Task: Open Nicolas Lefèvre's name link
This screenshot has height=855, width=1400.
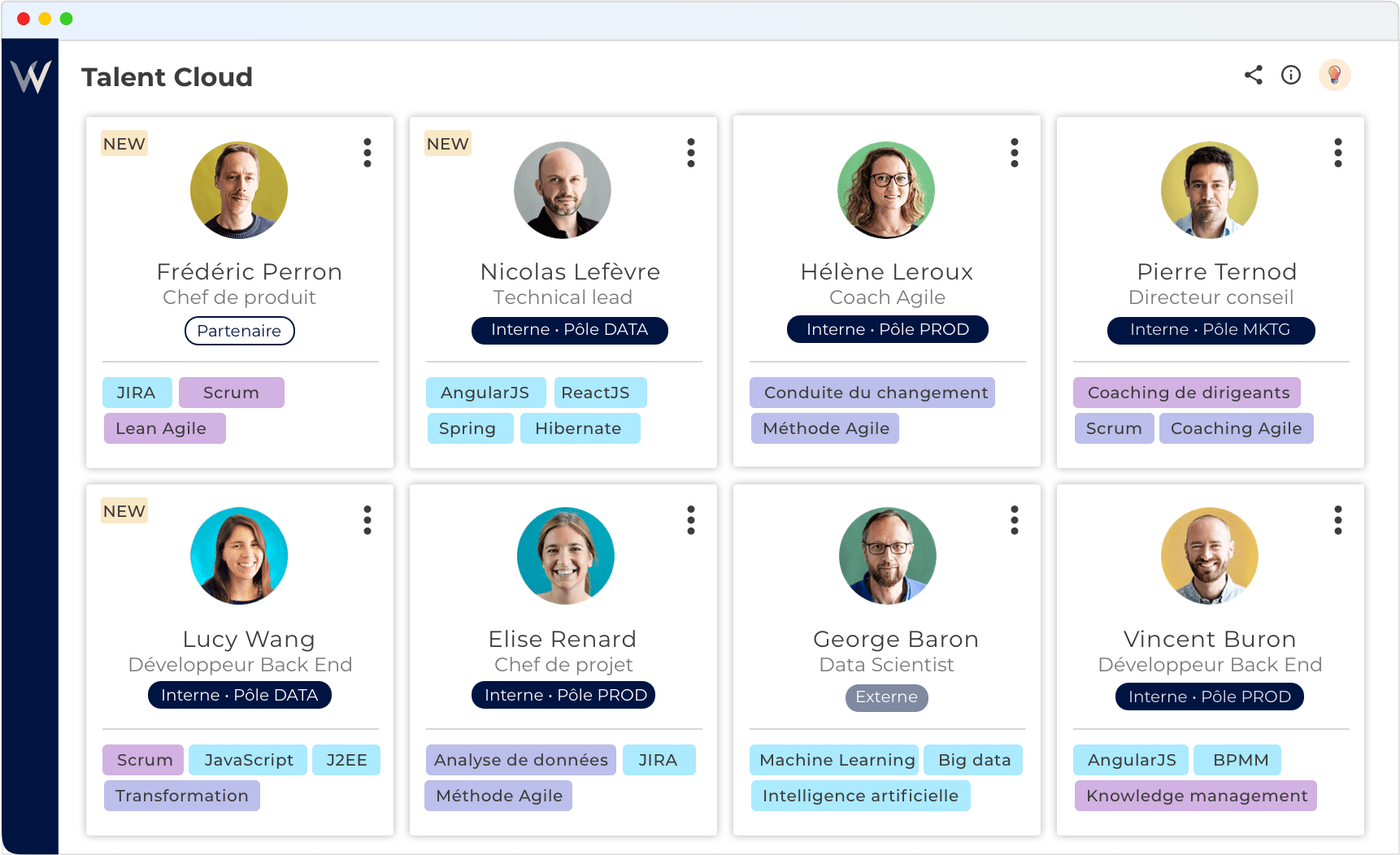Action: [x=570, y=271]
